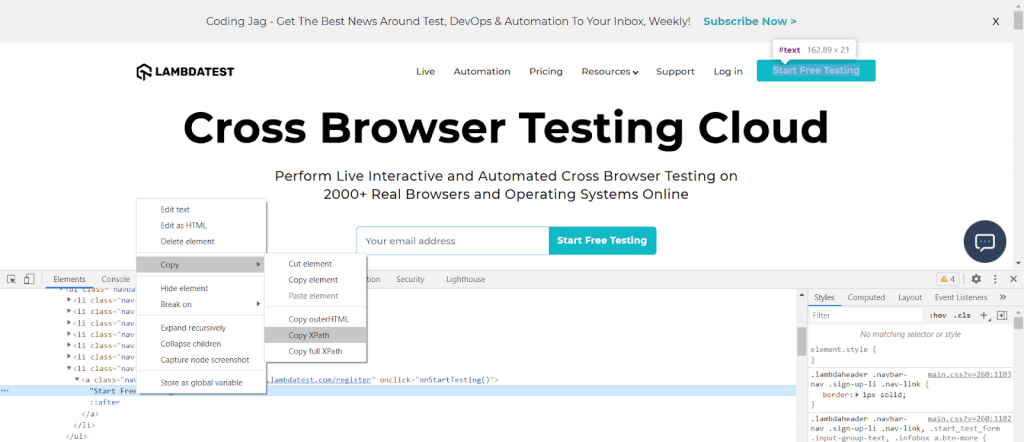Choose Expand recursively

click(x=200, y=328)
